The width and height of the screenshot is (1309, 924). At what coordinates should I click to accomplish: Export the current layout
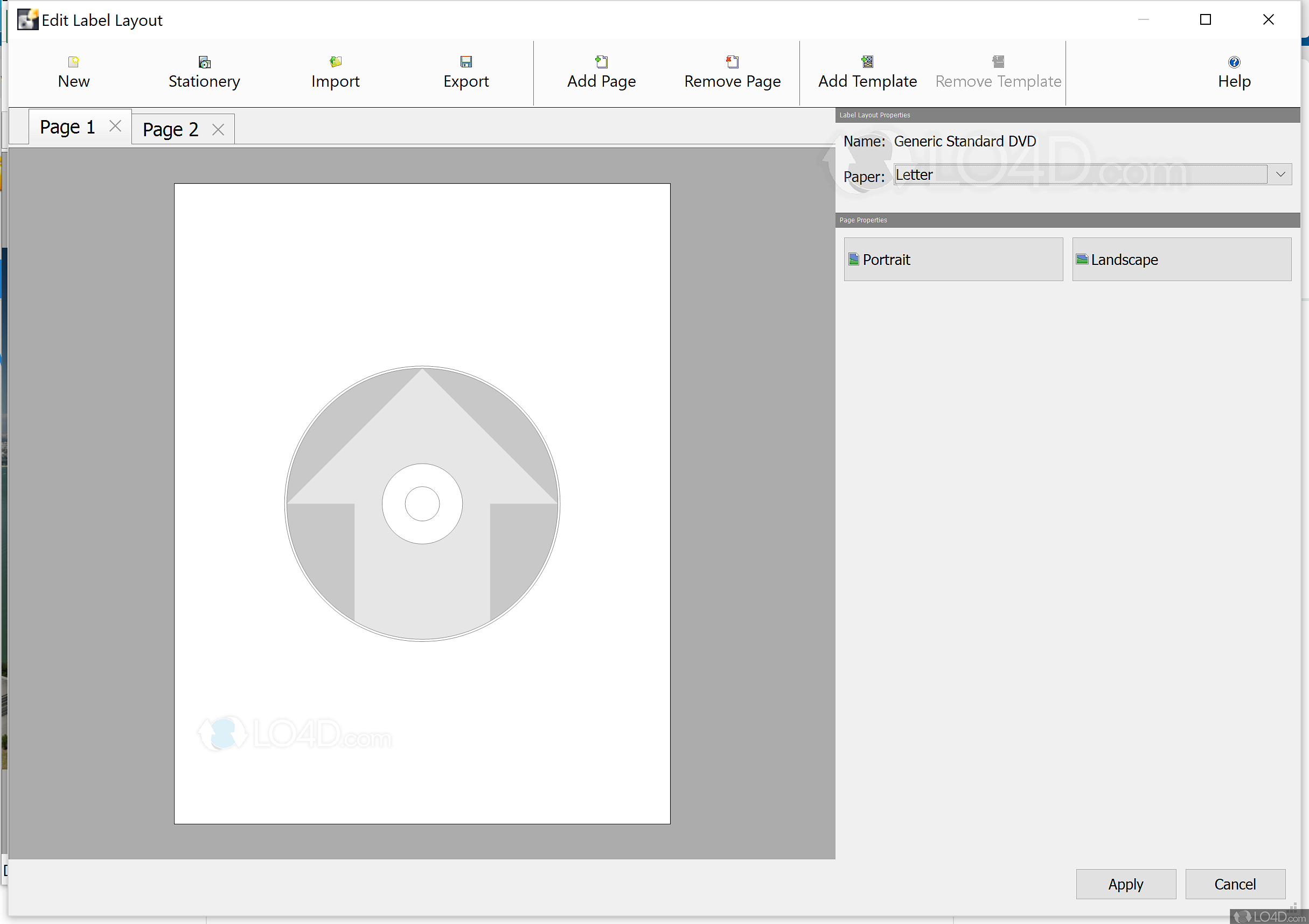pyautogui.click(x=466, y=72)
